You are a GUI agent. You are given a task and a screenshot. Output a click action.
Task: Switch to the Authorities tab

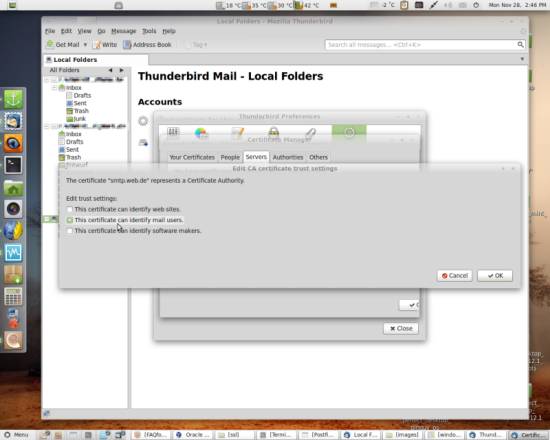coord(288,157)
